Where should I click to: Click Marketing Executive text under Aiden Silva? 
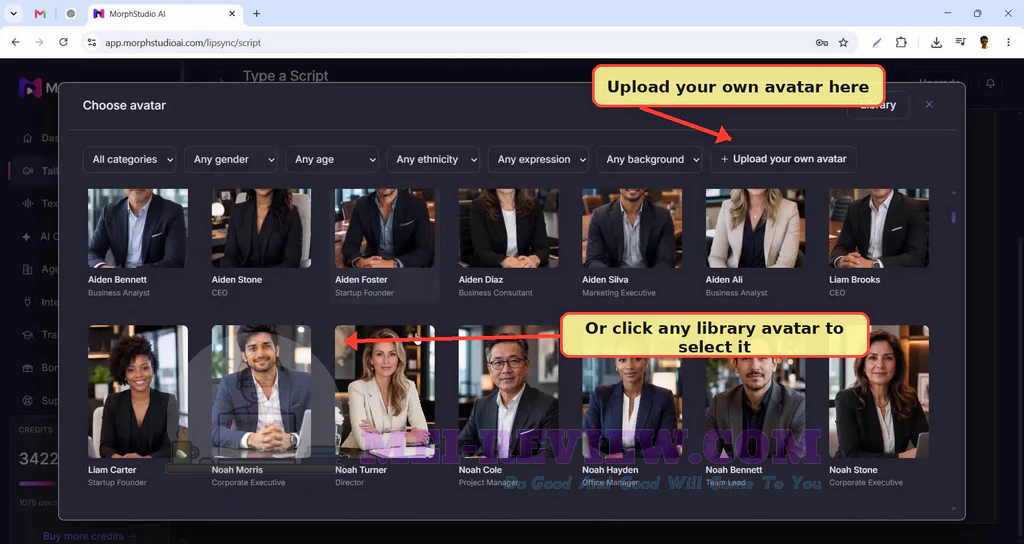coord(618,293)
